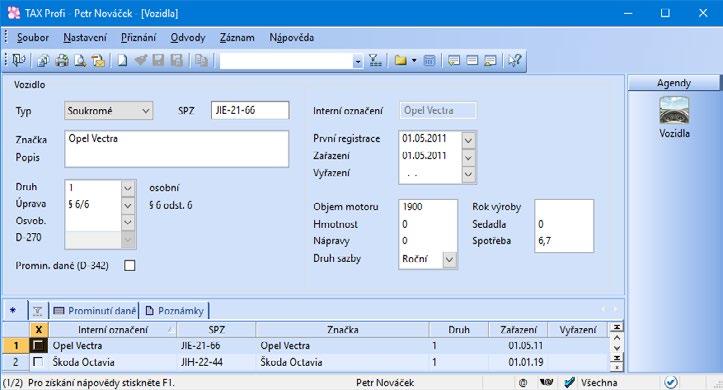This screenshot has width=723, height=390.
Task: Click the copy record toolbar icon
Action: (201, 60)
